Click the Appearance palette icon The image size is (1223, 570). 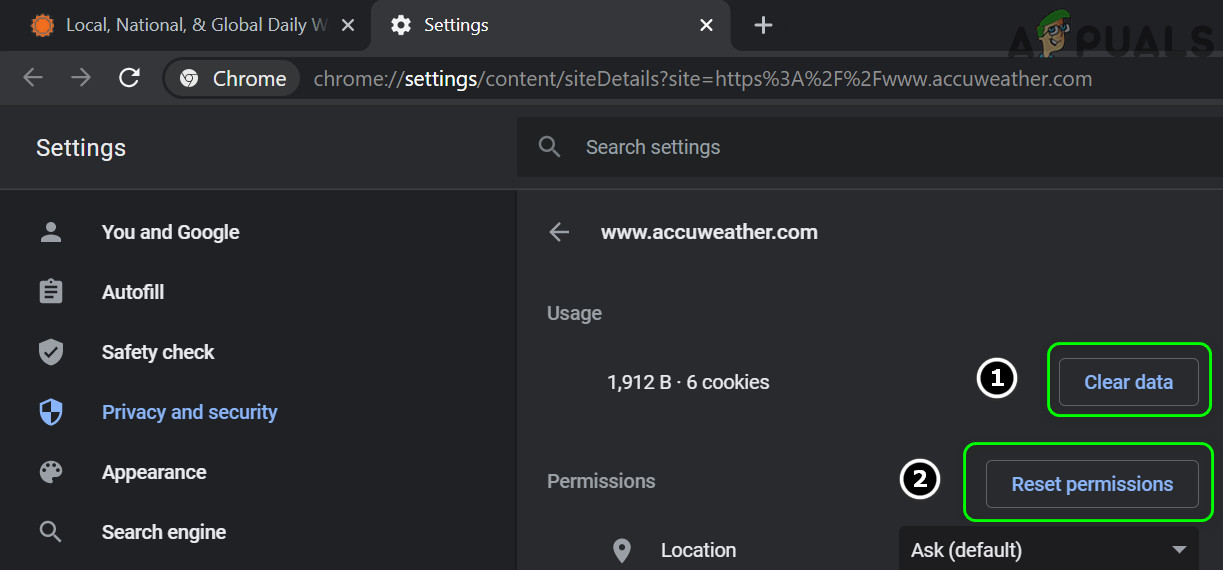(x=50, y=472)
